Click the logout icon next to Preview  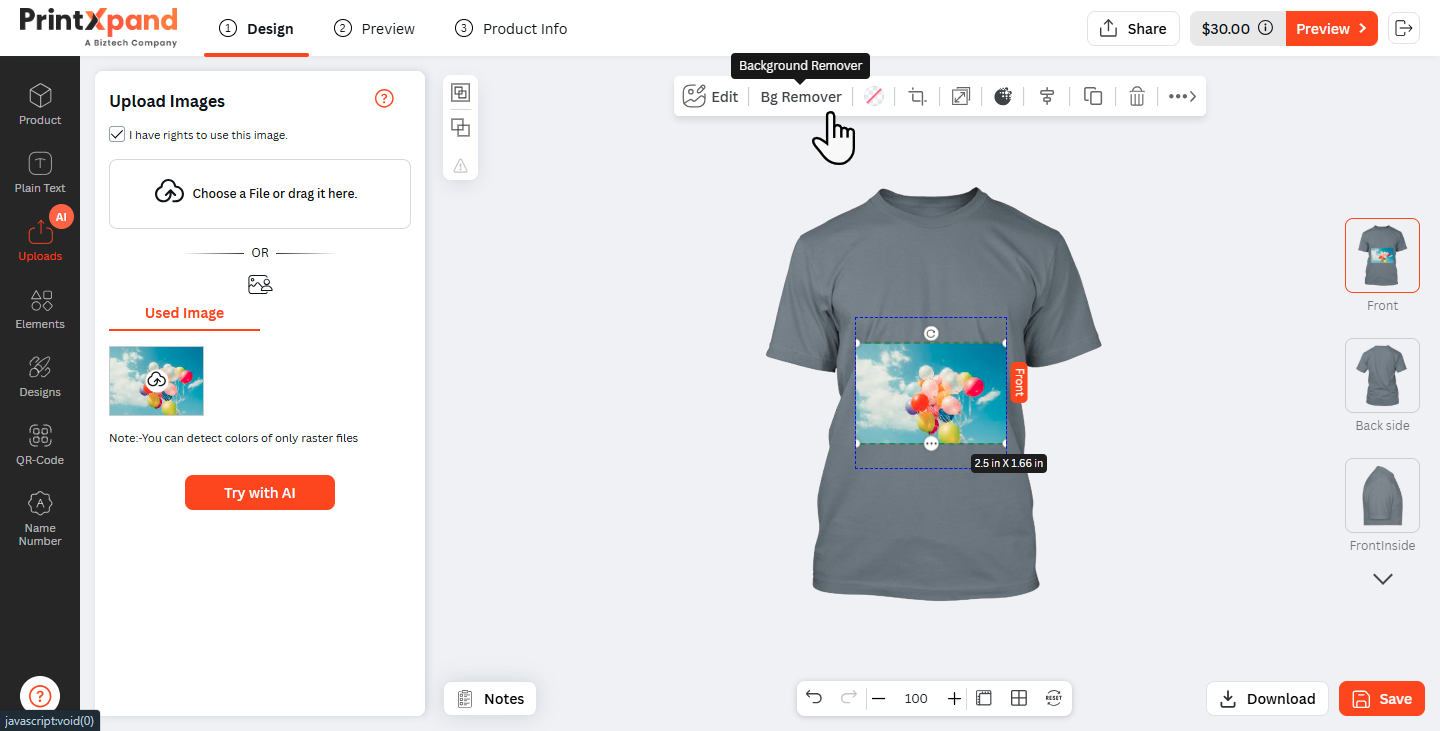point(1404,28)
